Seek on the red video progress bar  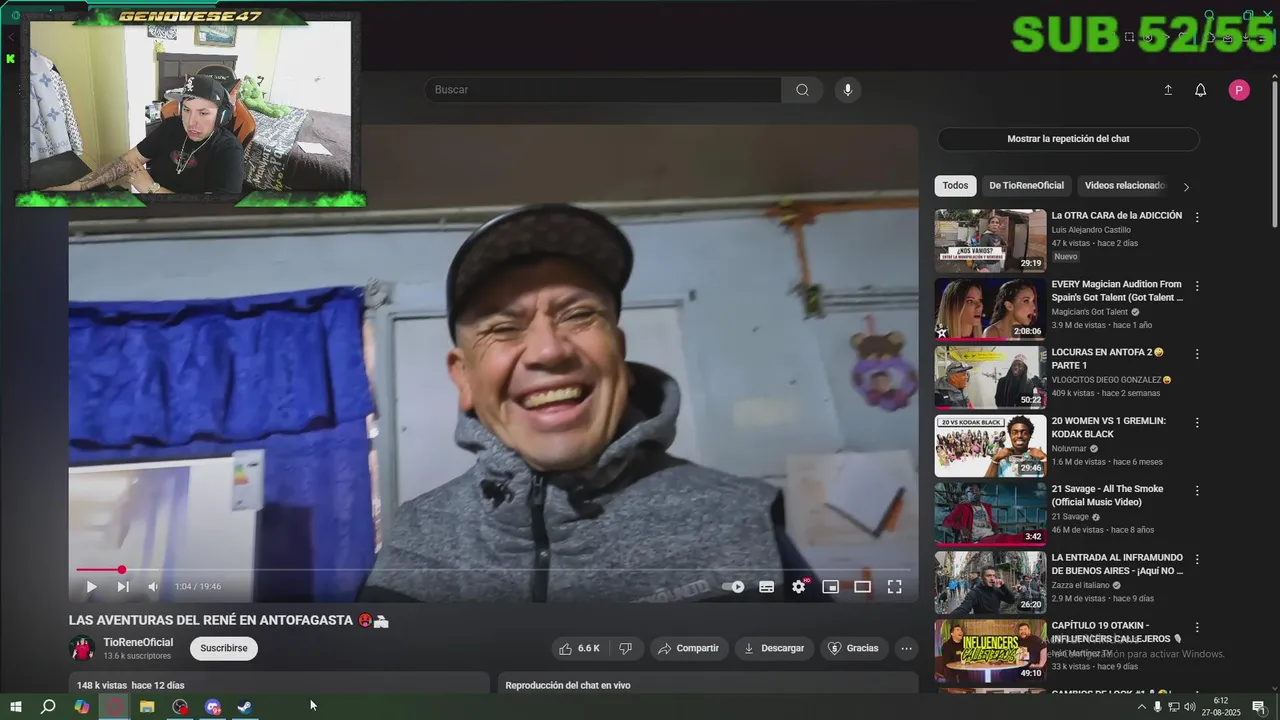(494, 570)
